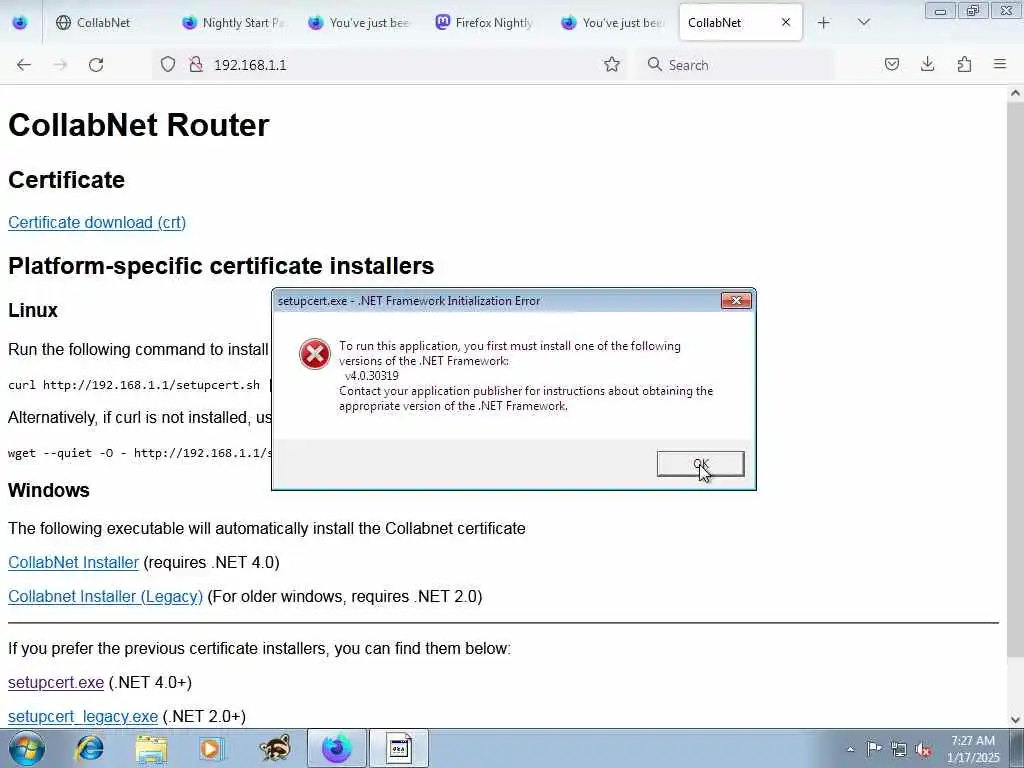Click the 'v4.0.30319' version text in dialog
The width and height of the screenshot is (1024, 768).
pyautogui.click(x=372, y=376)
